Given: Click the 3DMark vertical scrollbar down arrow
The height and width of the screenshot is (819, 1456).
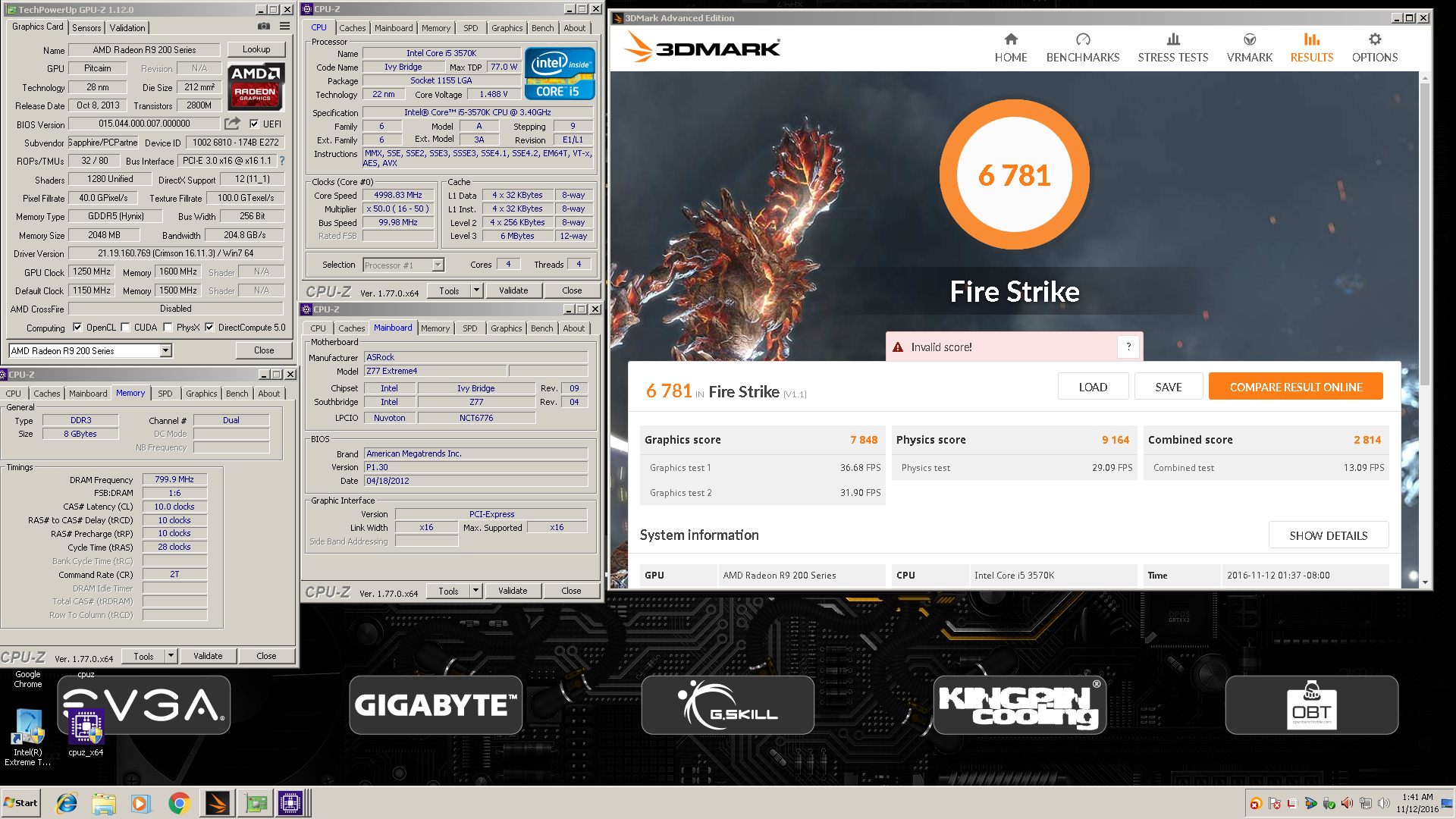Looking at the screenshot, I should tap(1425, 582).
